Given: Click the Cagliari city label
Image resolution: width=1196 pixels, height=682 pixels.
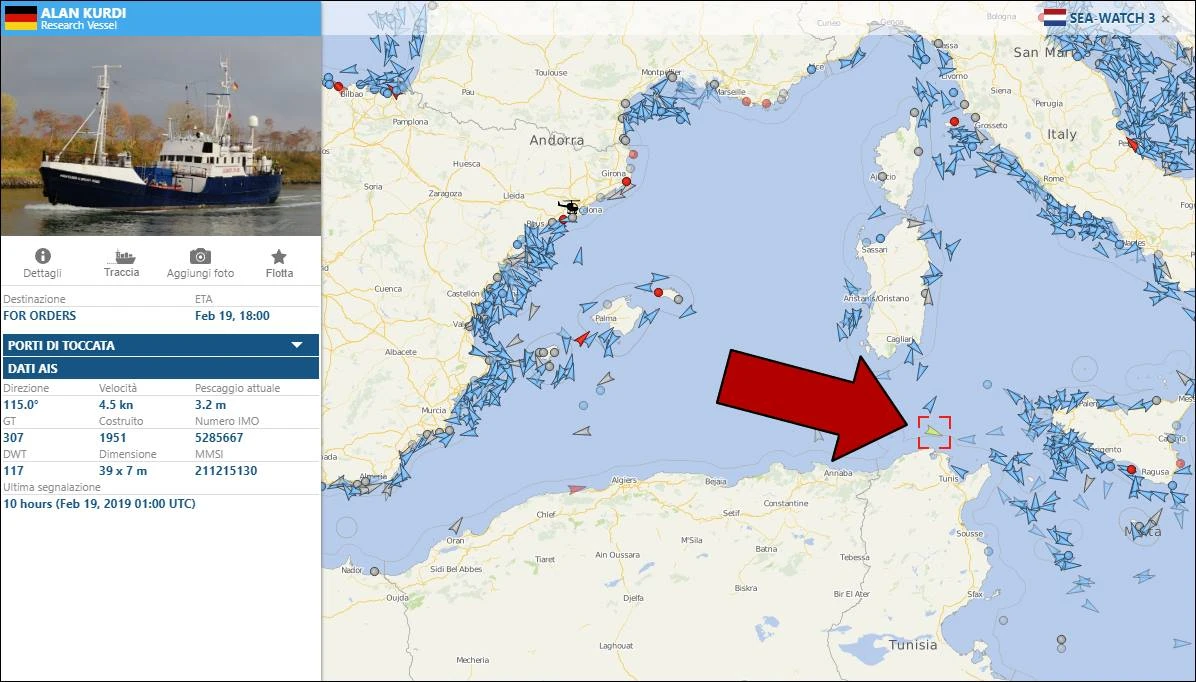Looking at the screenshot, I should pyautogui.click(x=899, y=339).
